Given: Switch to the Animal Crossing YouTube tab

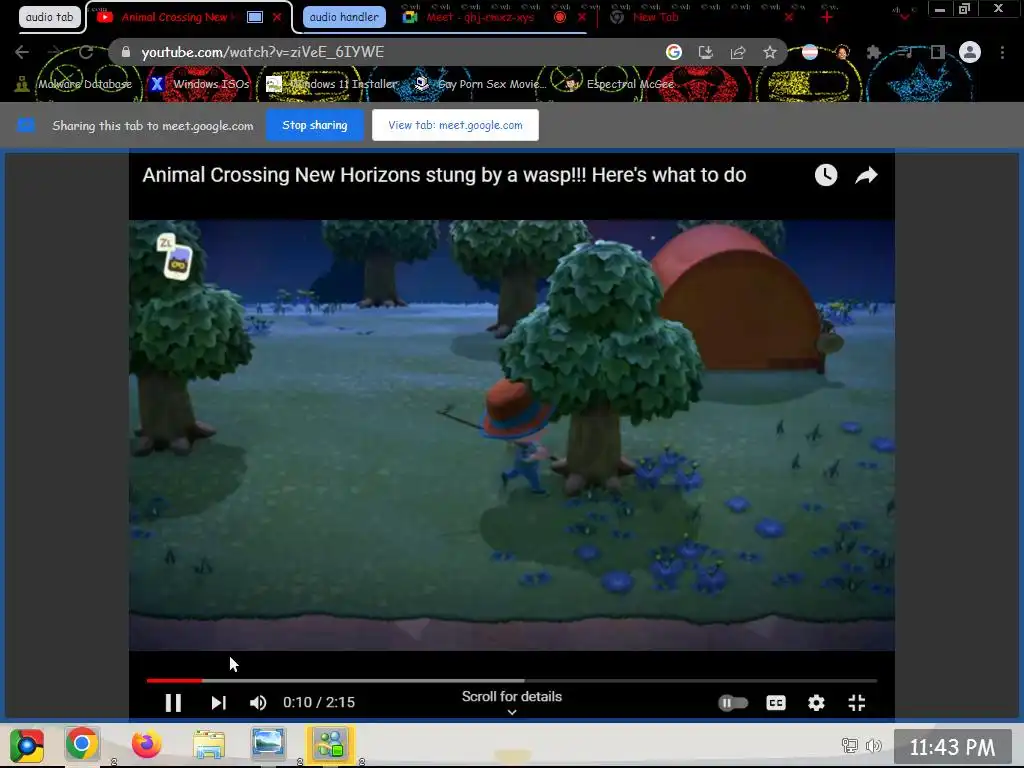Looking at the screenshot, I should (174, 17).
